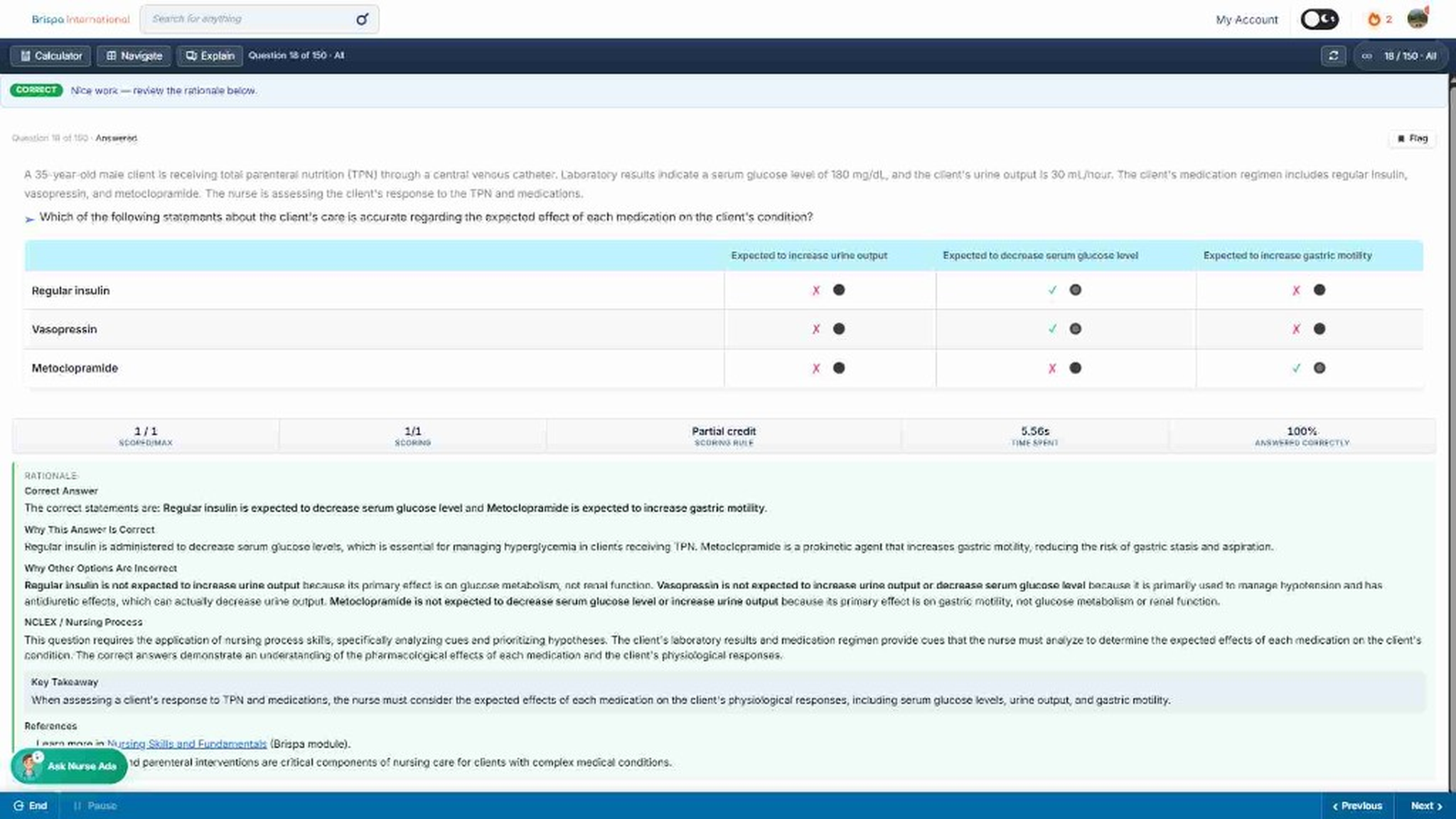Click the Explain button

(x=210, y=55)
